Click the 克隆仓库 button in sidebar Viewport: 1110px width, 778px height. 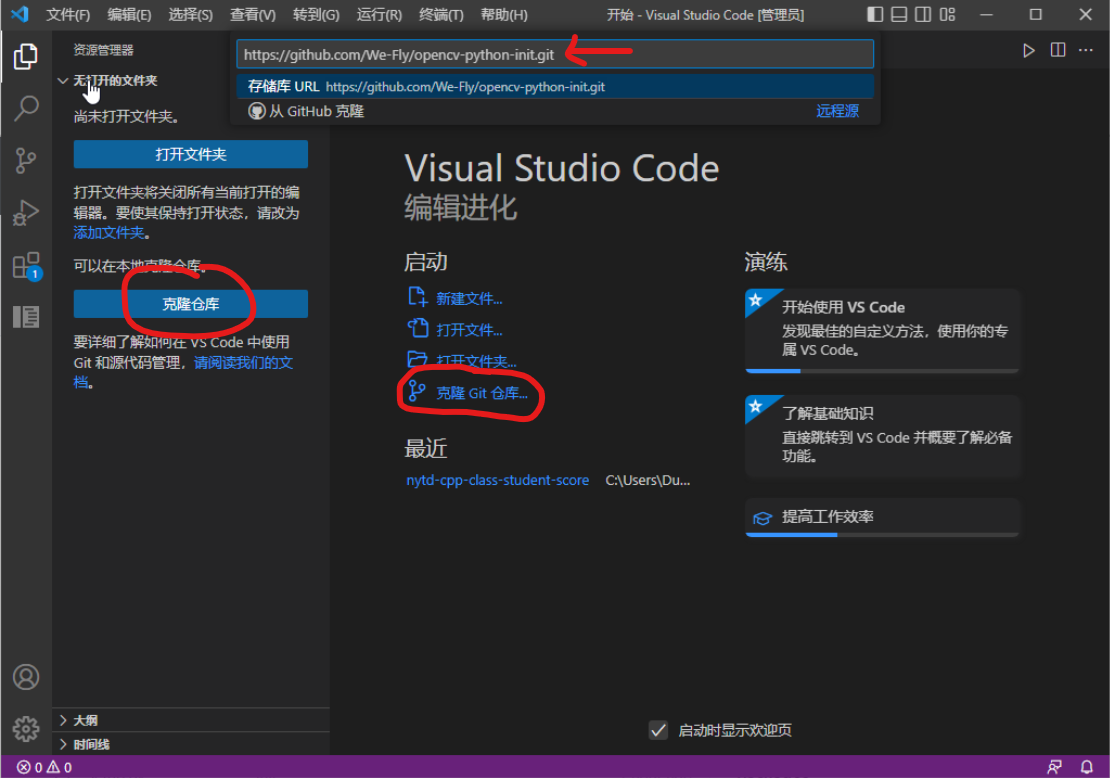pyautogui.click(x=190, y=304)
